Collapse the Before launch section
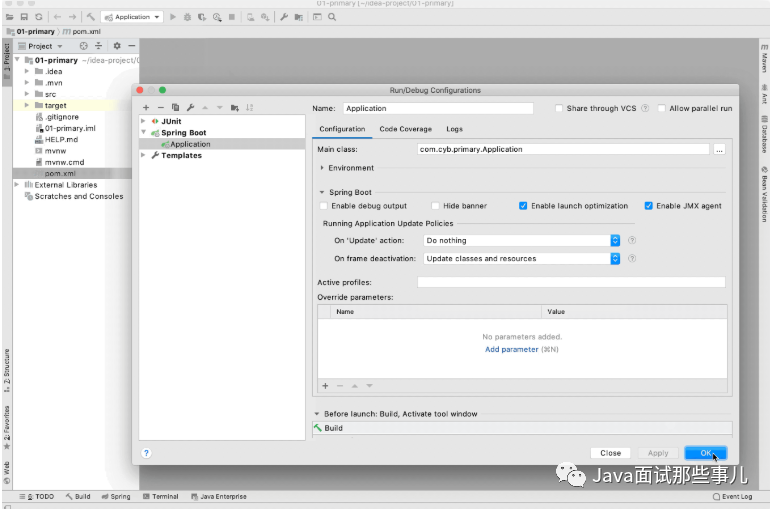 (317, 414)
